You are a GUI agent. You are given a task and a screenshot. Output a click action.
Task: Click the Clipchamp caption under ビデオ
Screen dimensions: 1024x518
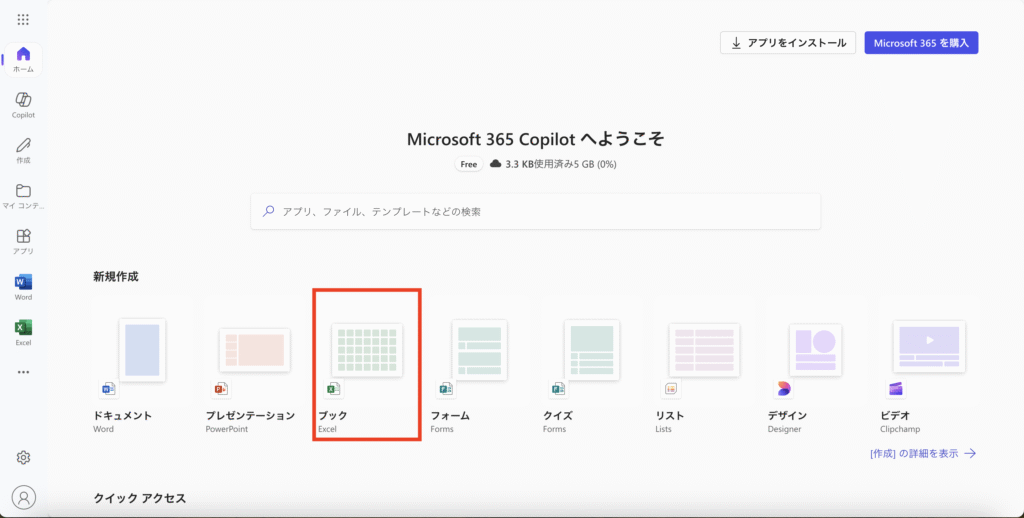click(x=900, y=429)
